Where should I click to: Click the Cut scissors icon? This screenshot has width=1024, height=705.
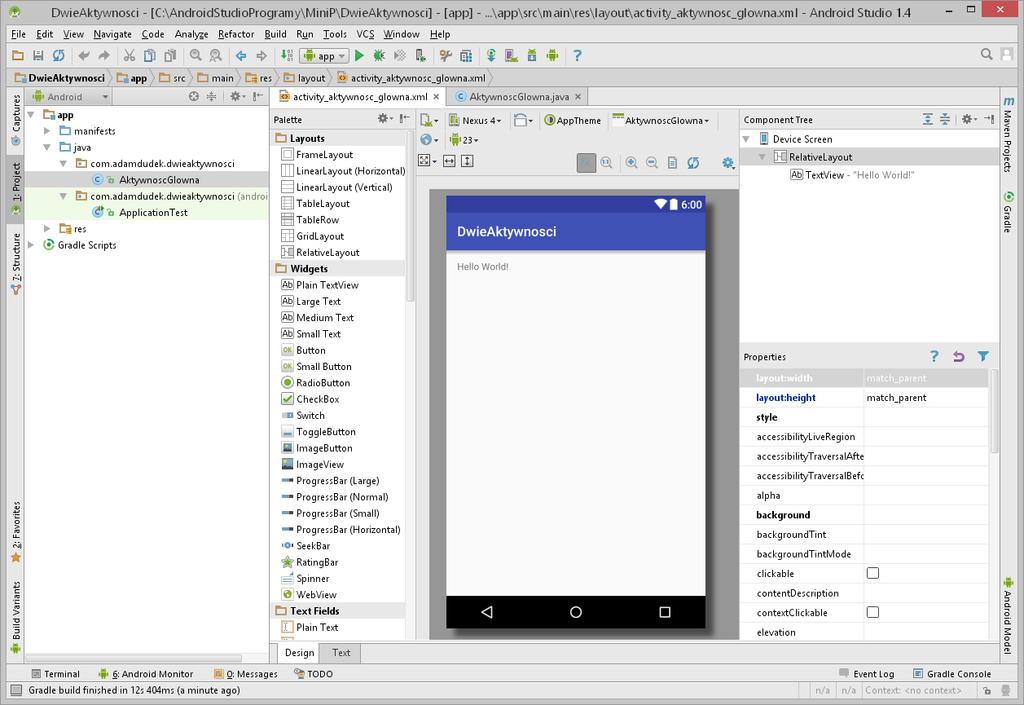pyautogui.click(x=129, y=56)
